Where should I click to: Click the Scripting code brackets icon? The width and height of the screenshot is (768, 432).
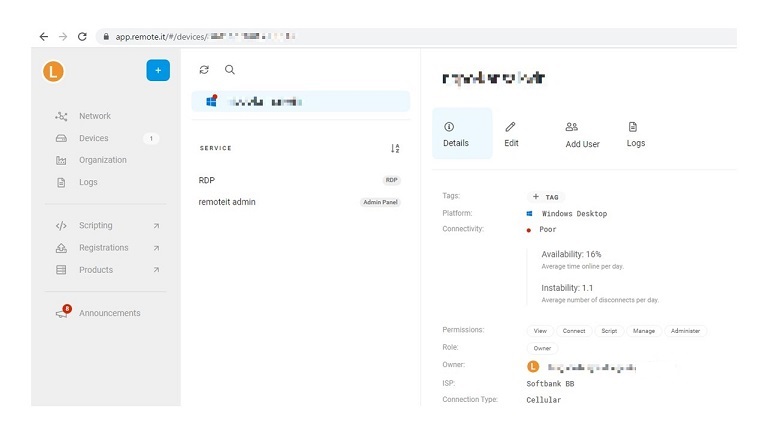61,226
